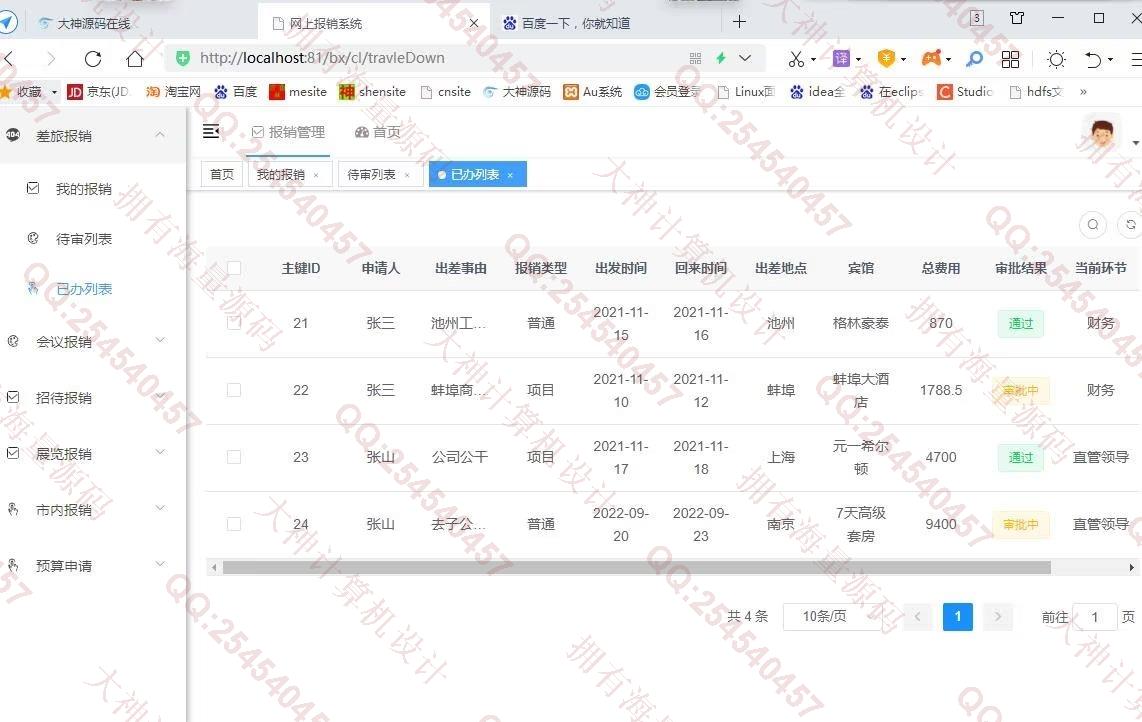
Task: Click the 首页 link in top navigation
Action: [x=378, y=132]
